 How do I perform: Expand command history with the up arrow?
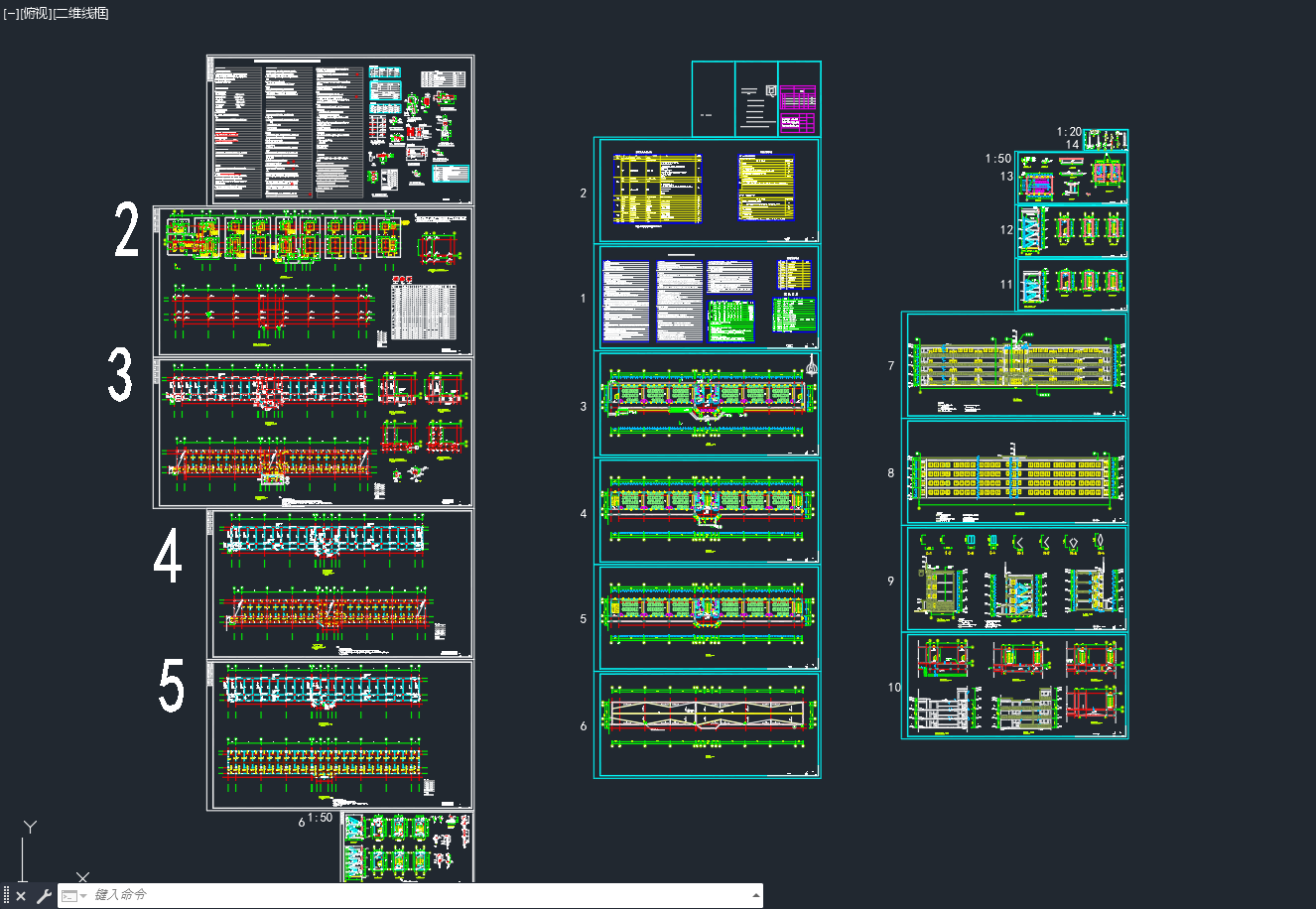757,895
